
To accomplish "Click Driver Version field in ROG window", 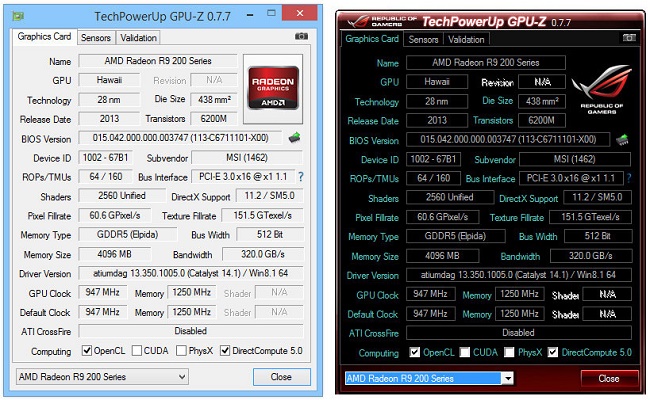I will [519, 275].
